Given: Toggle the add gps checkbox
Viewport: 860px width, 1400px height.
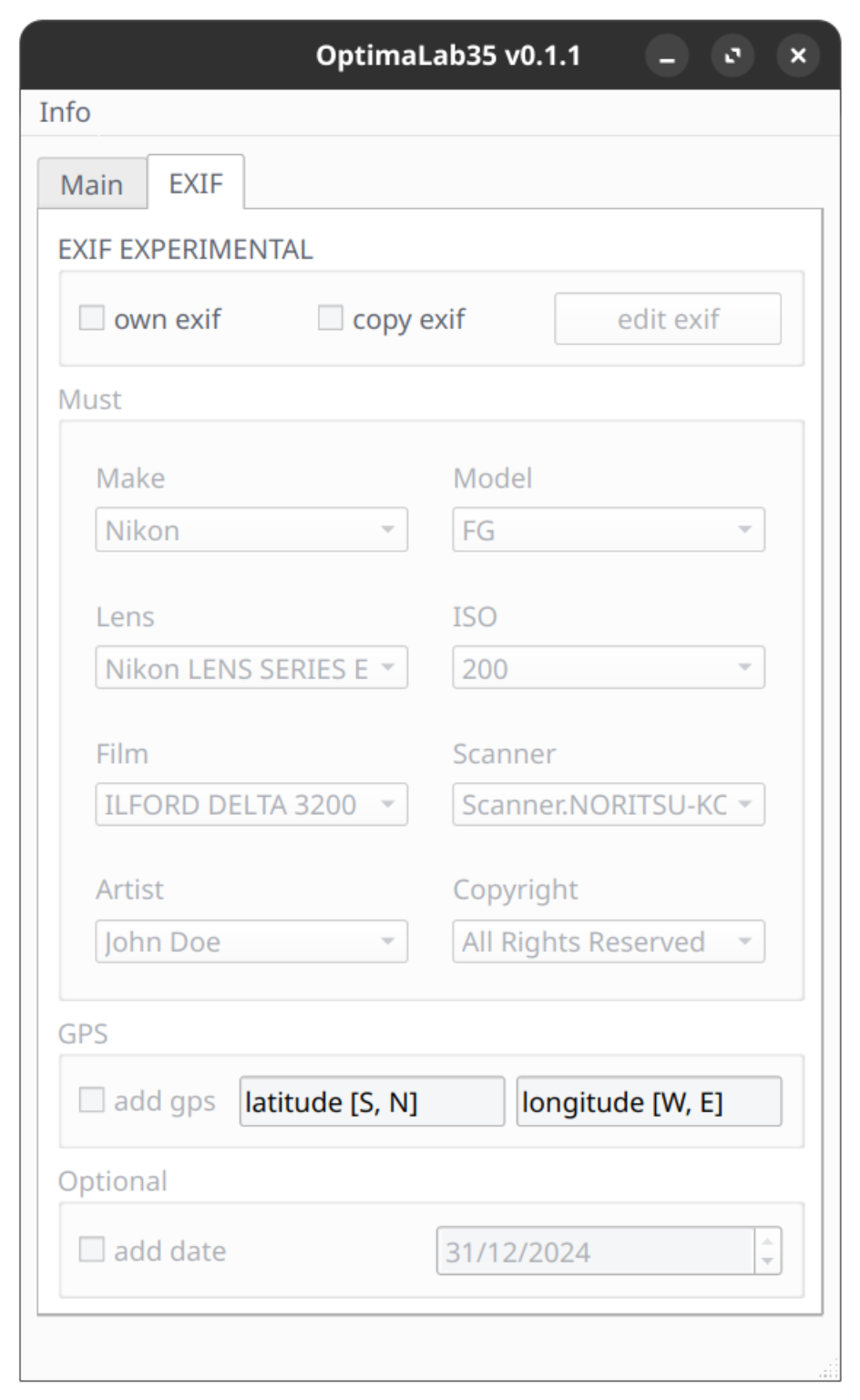Looking at the screenshot, I should click(92, 1100).
